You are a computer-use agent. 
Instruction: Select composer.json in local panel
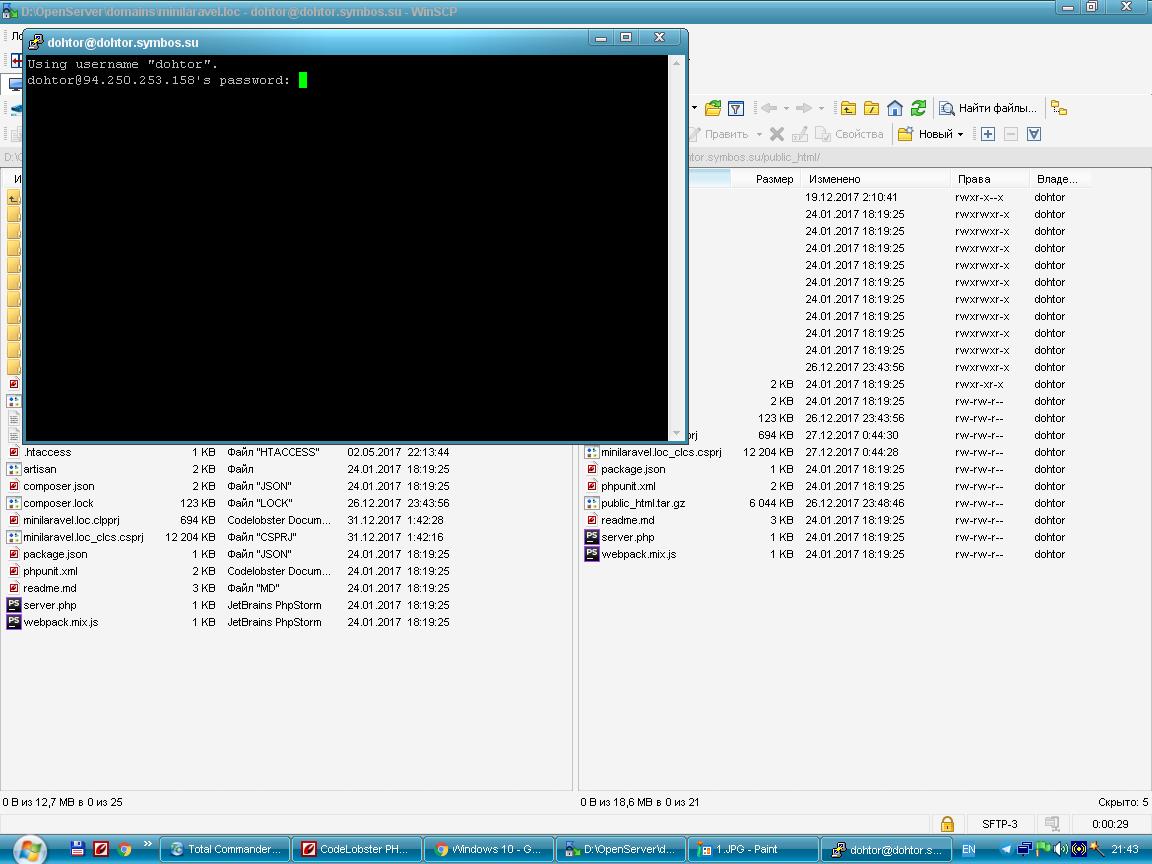point(59,486)
